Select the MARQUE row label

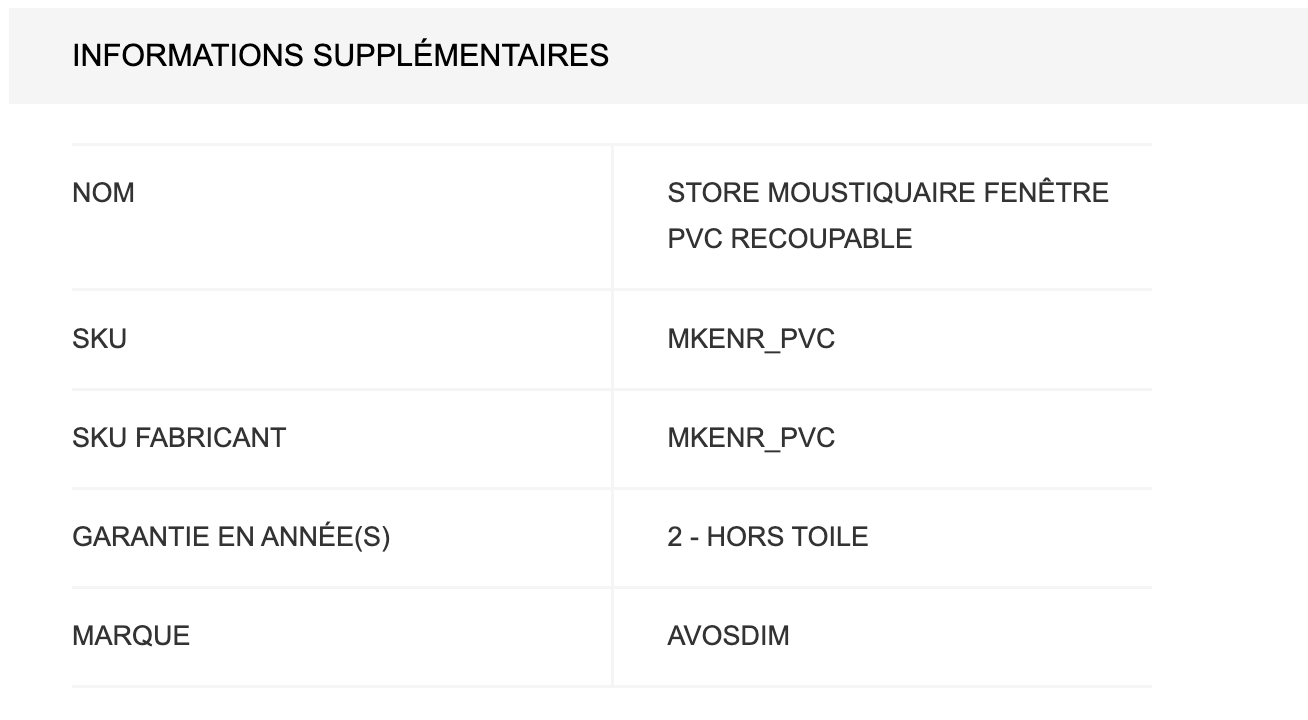click(x=131, y=636)
